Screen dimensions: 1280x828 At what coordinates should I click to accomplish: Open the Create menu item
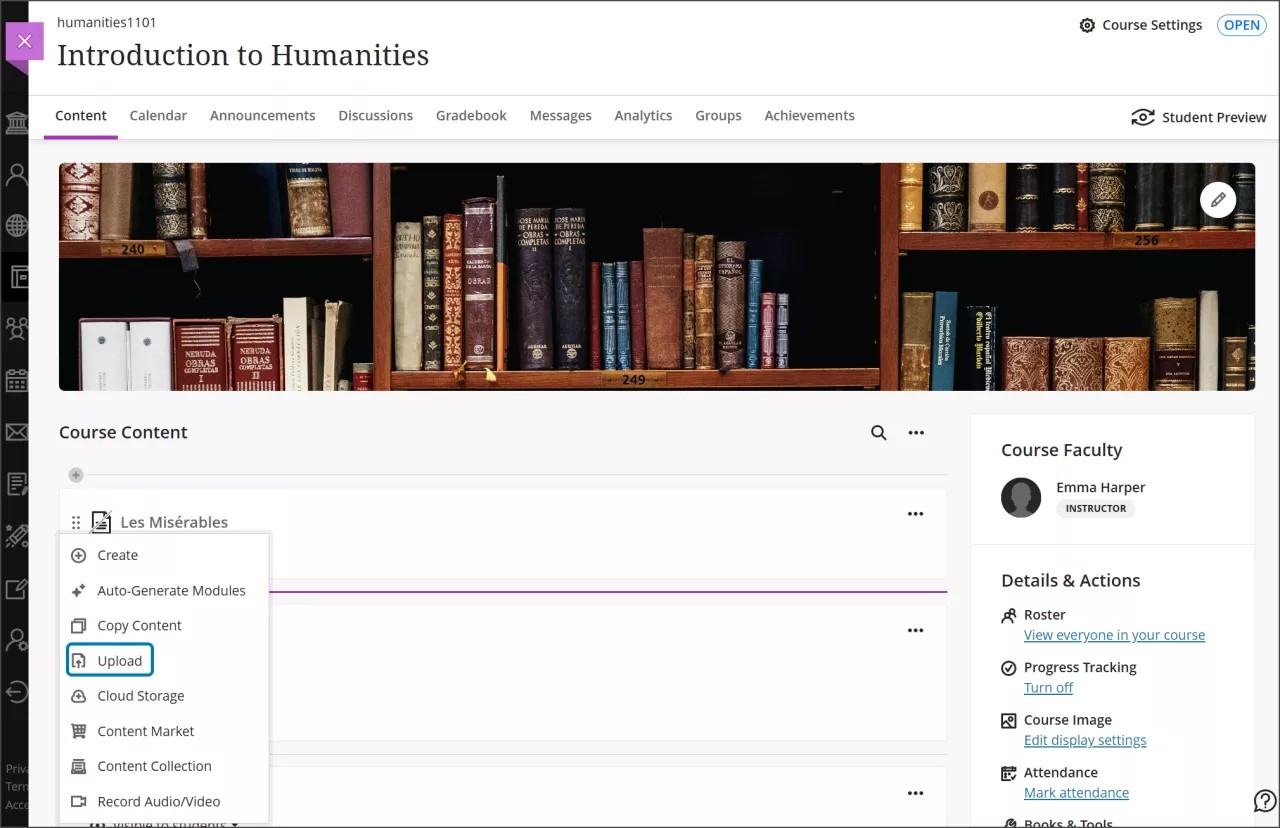[x=118, y=555]
